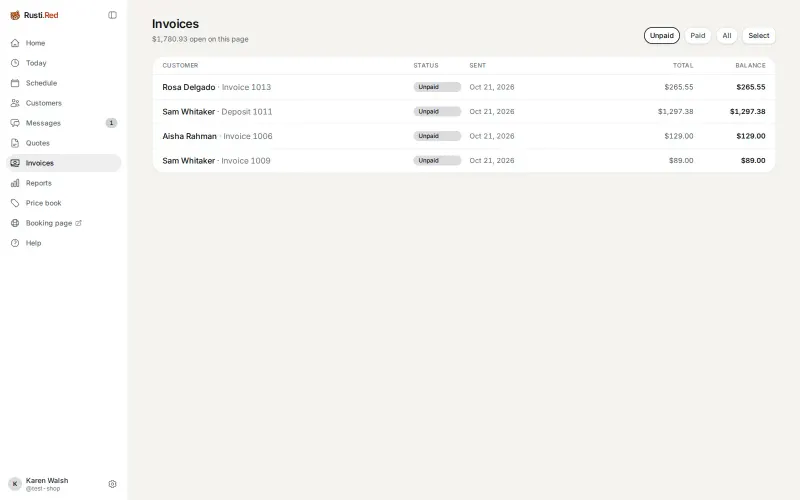This screenshot has width=800, height=500.
Task: Click Unpaid status badge for Invoice 1013
Action: (437, 87)
